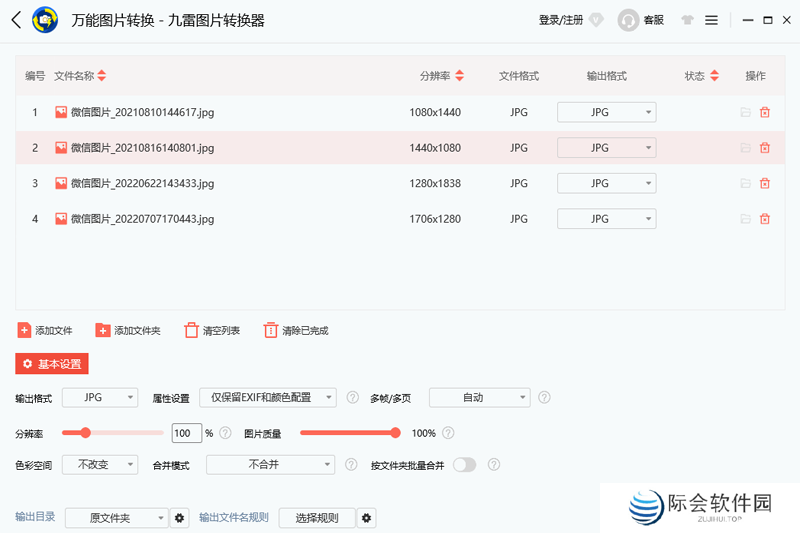
Task: Open file name rule settings gear
Action: tap(367, 518)
